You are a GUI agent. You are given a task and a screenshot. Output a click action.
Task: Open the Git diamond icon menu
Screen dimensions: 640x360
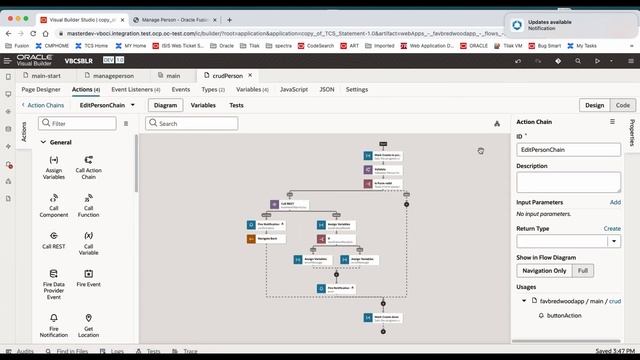click(x=558, y=61)
